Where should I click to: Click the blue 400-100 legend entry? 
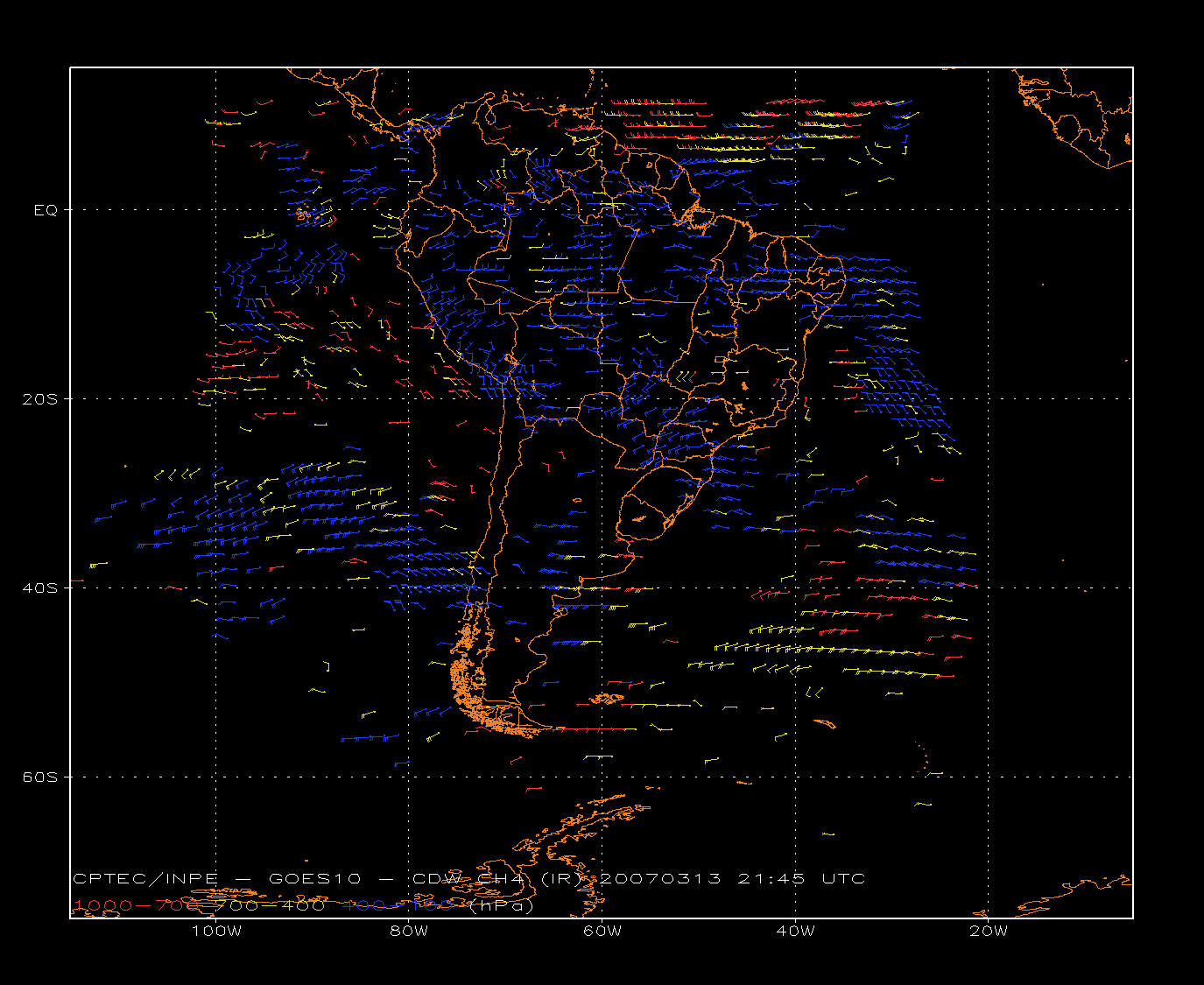pyautogui.click(x=398, y=905)
